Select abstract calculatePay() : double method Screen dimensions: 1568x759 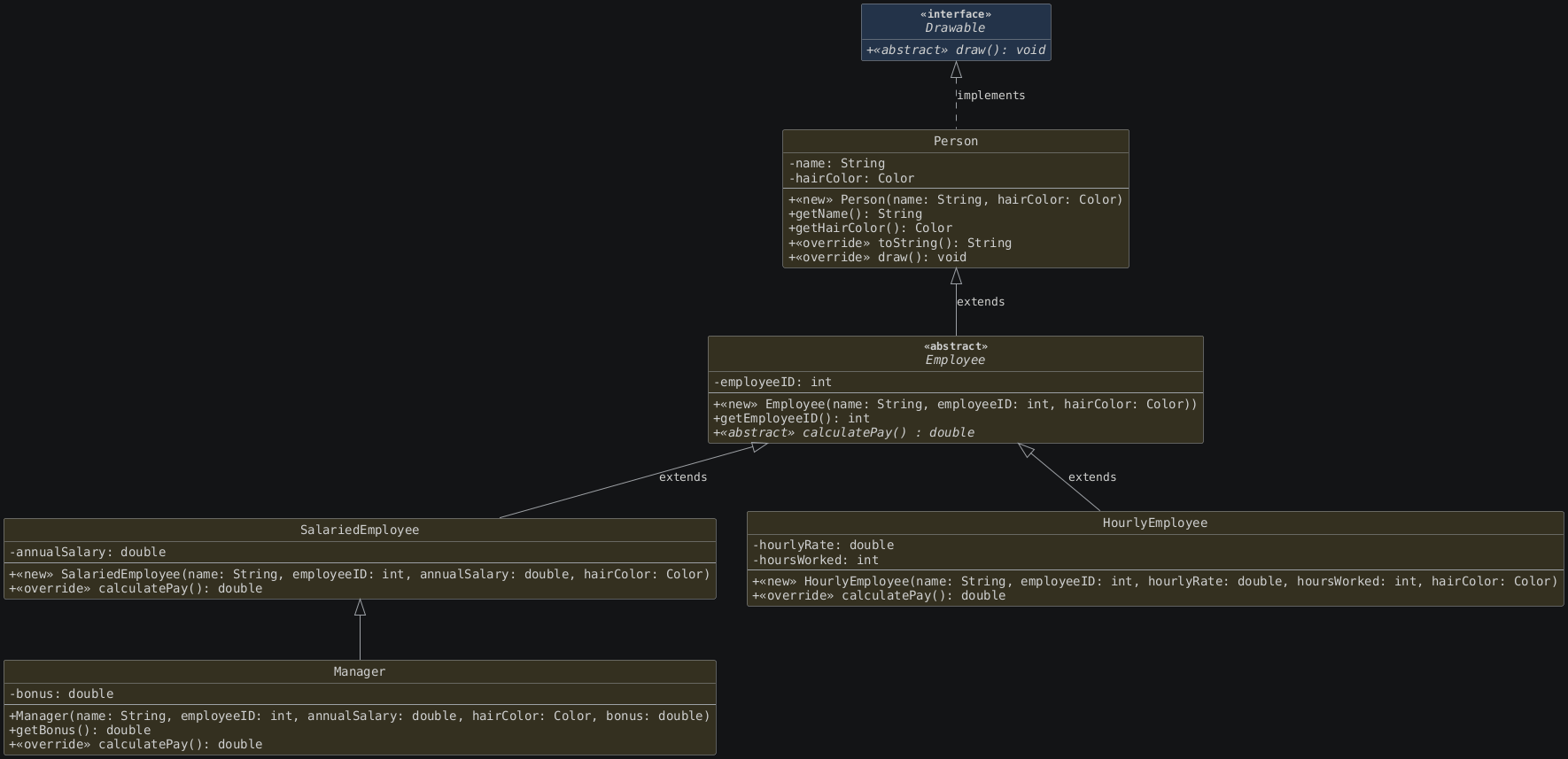pyautogui.click(x=843, y=432)
